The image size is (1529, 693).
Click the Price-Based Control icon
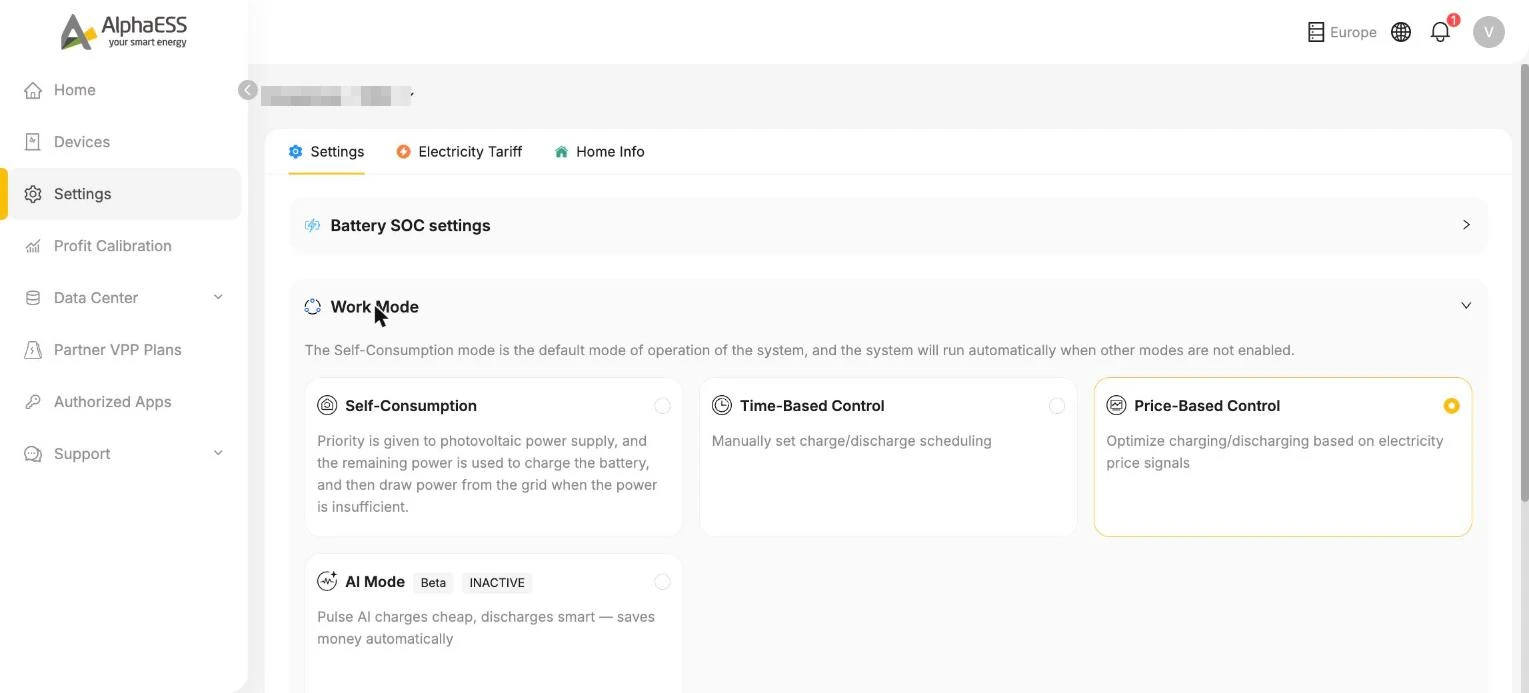(1116, 405)
